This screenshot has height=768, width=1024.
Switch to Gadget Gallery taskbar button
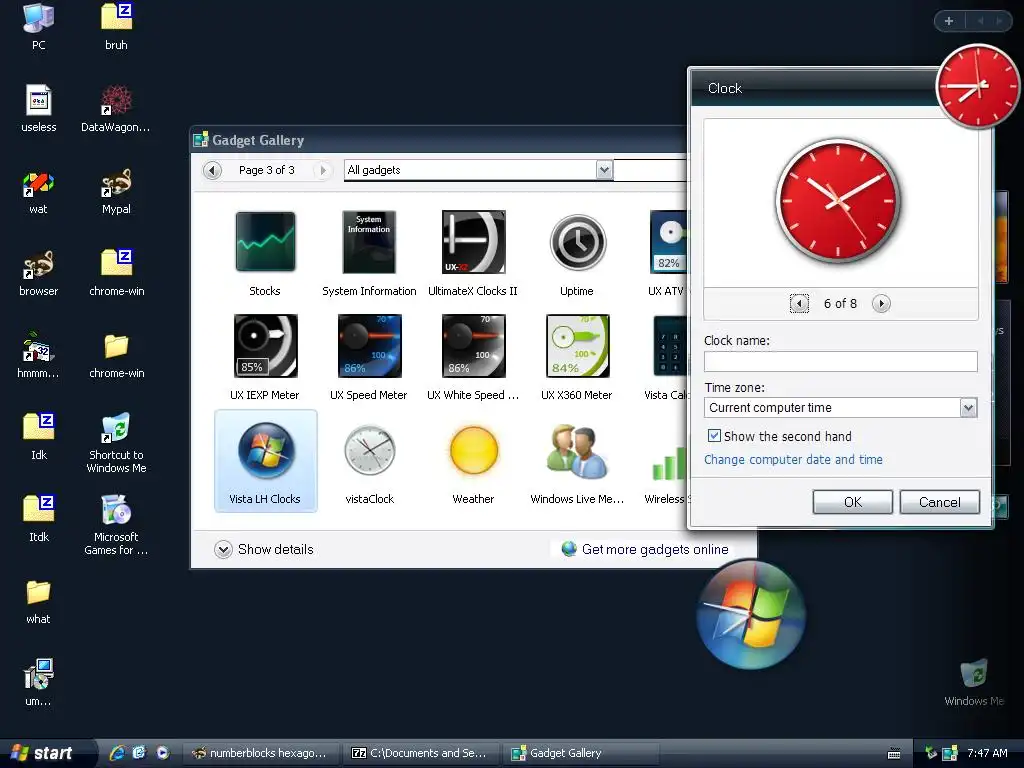[581, 753]
